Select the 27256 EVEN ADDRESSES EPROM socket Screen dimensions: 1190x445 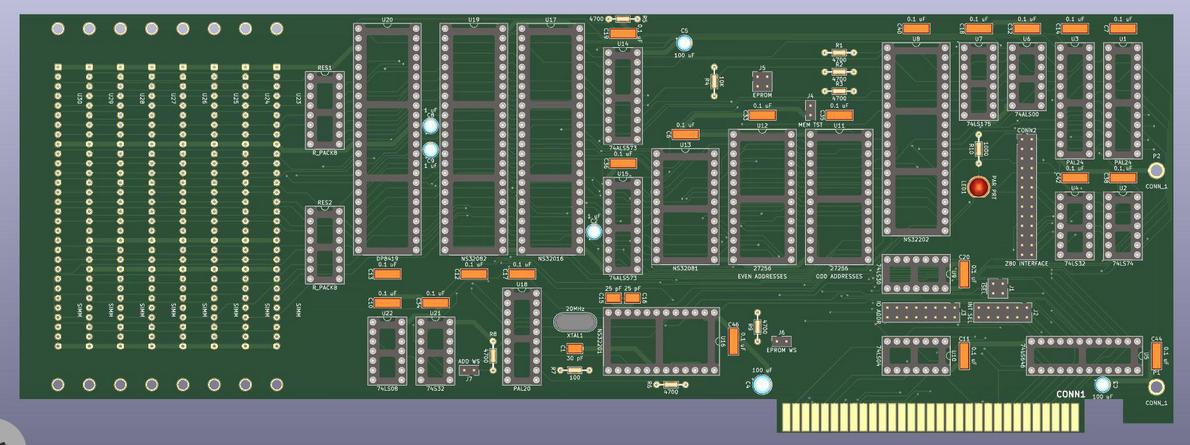(x=762, y=197)
